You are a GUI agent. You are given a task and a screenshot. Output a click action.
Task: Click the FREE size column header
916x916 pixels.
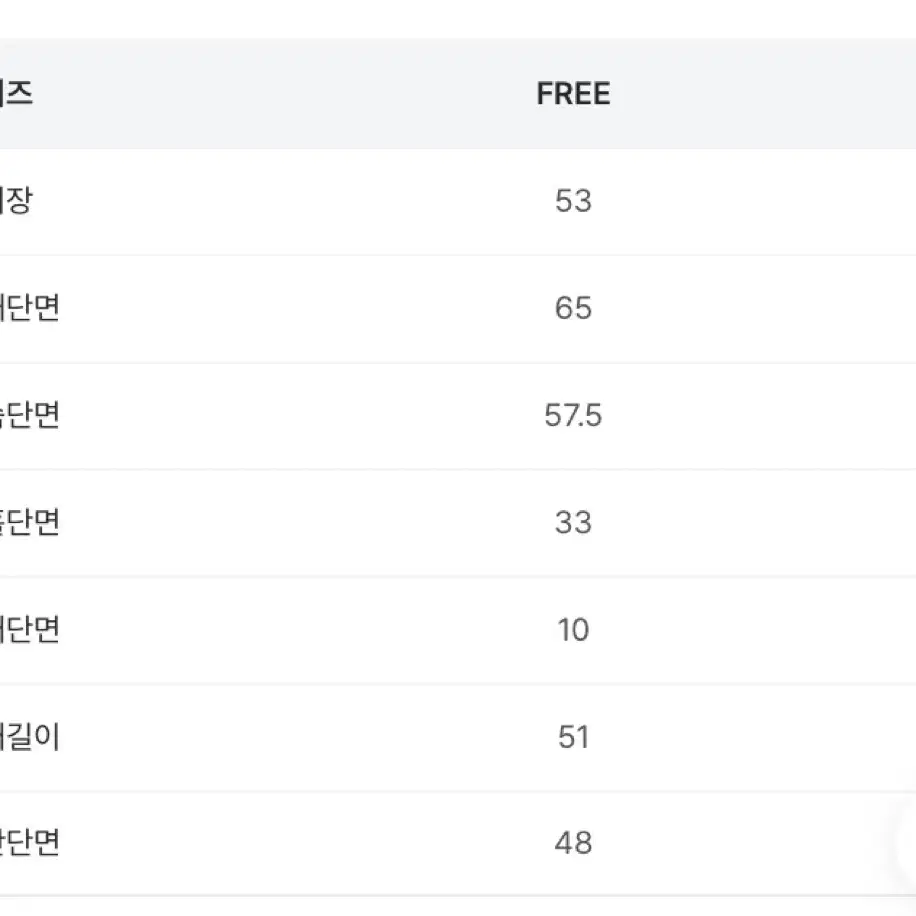[x=573, y=93]
